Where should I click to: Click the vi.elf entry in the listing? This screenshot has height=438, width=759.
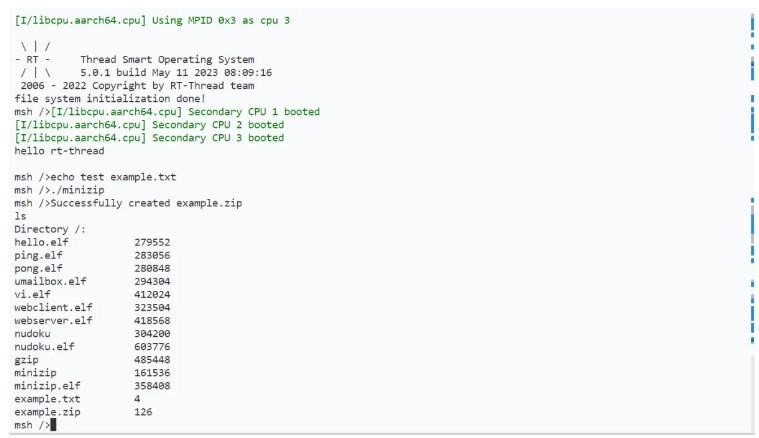tap(32, 294)
